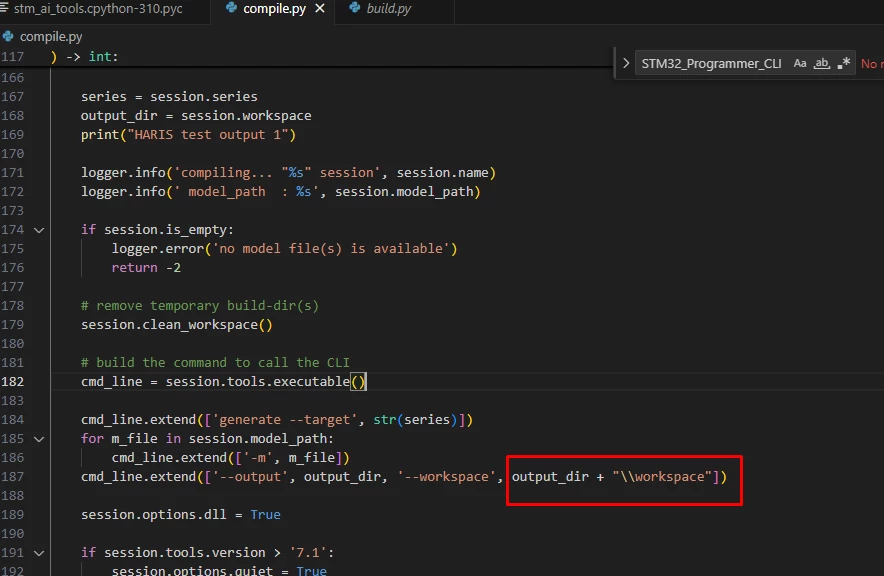Open the stm_ai_tools.cpython-310.pyc tab
The image size is (884, 576).
(98, 8)
